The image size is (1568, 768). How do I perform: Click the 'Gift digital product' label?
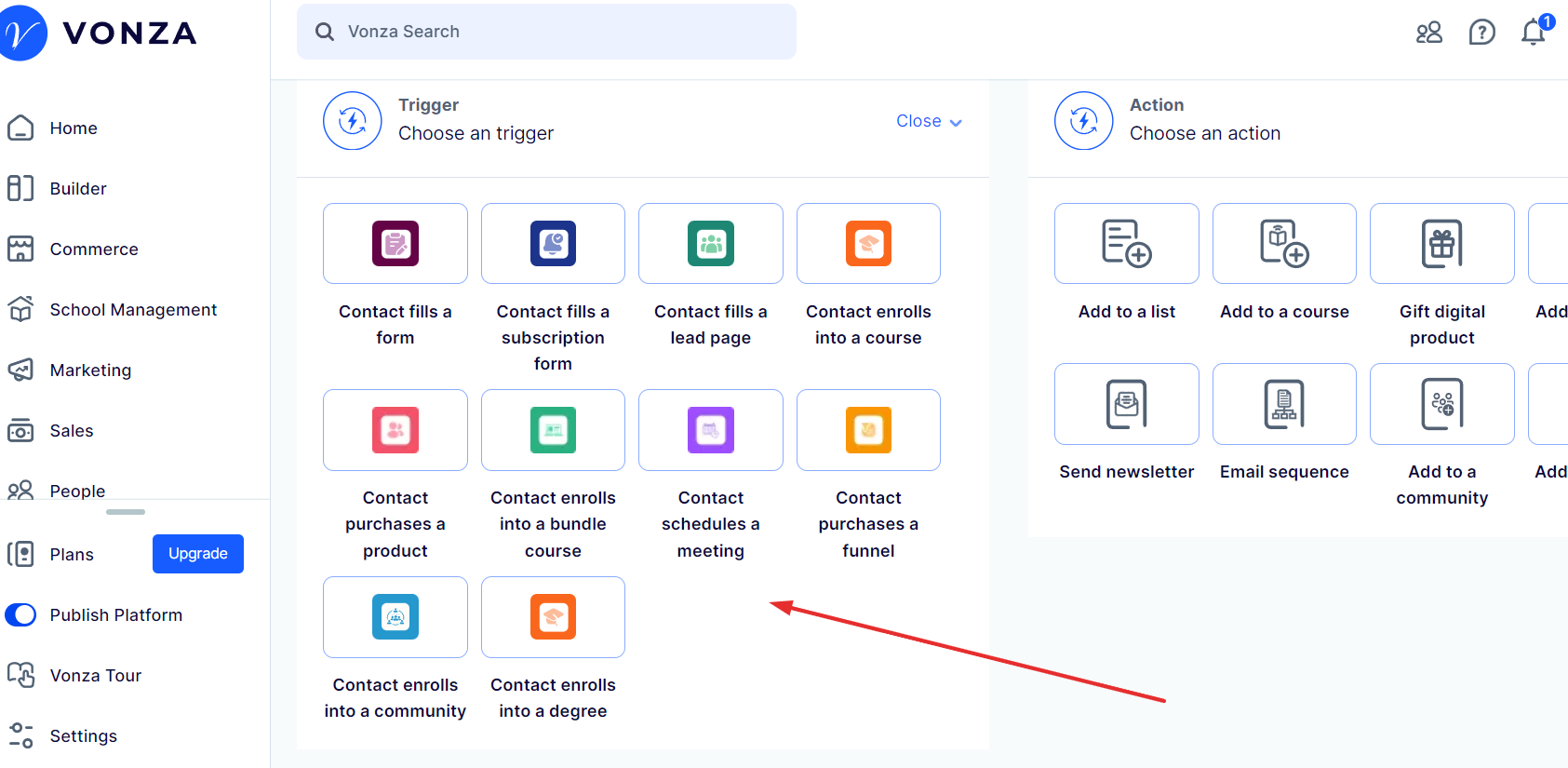pos(1442,325)
